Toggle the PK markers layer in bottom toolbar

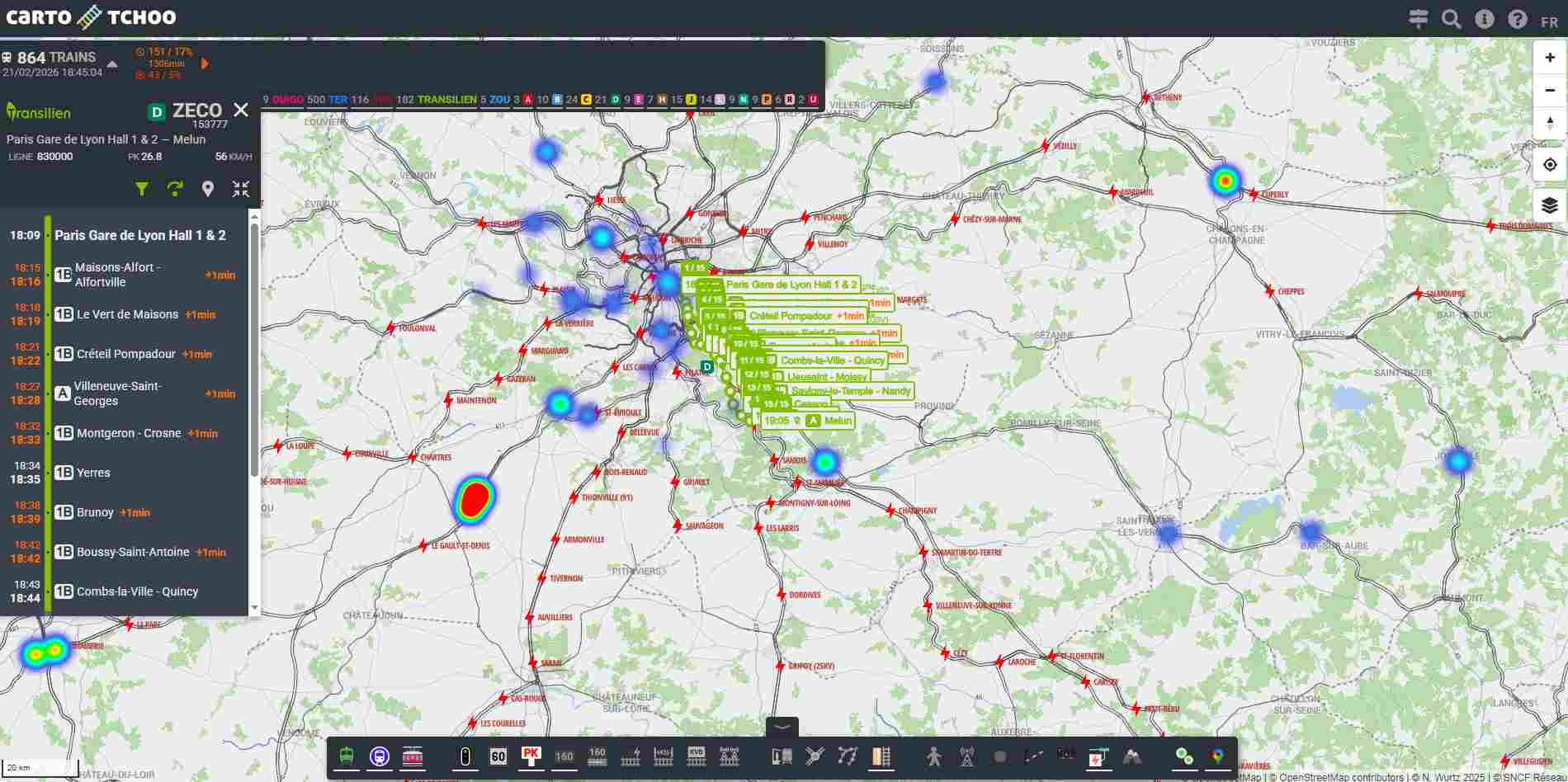point(531,756)
